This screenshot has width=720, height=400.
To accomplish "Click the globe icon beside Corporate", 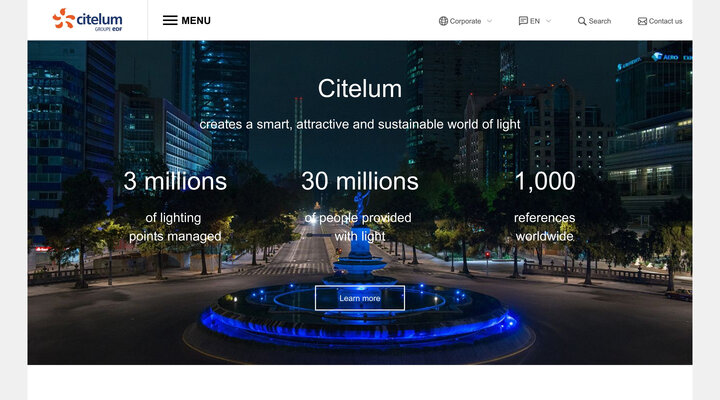I will (443, 21).
